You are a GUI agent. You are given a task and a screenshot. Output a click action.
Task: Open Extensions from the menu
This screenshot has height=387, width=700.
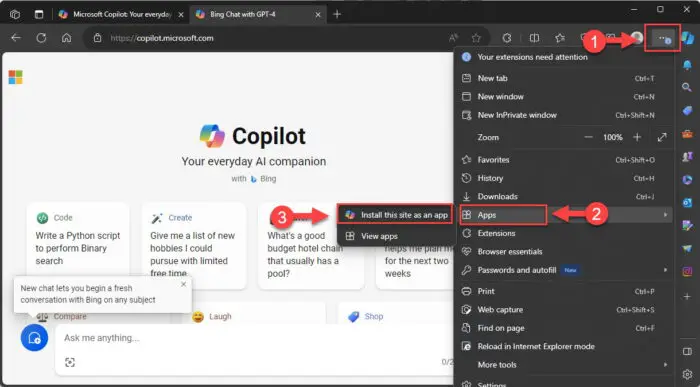pyautogui.click(x=564, y=233)
